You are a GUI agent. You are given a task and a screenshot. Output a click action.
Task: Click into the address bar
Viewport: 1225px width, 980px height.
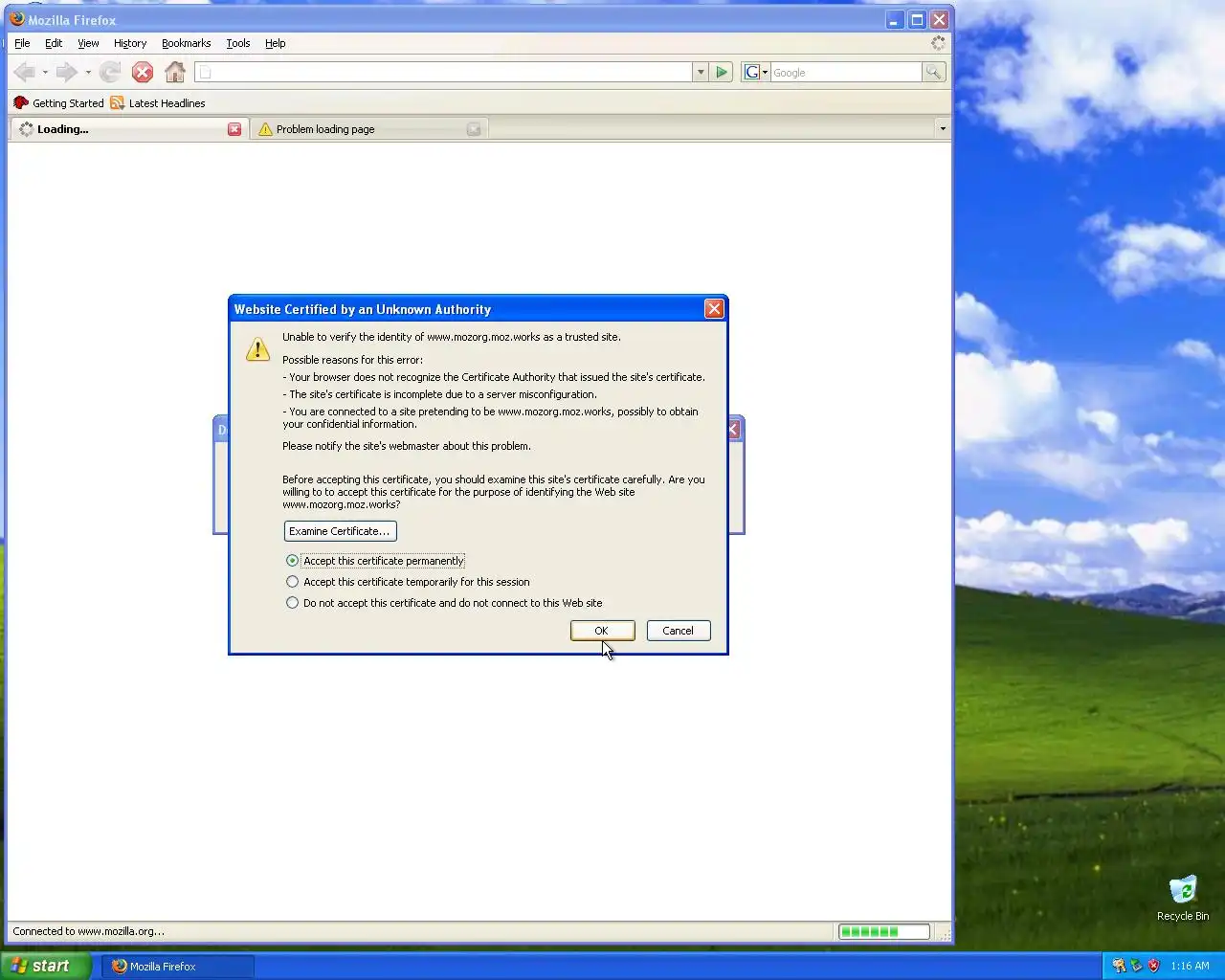point(444,72)
